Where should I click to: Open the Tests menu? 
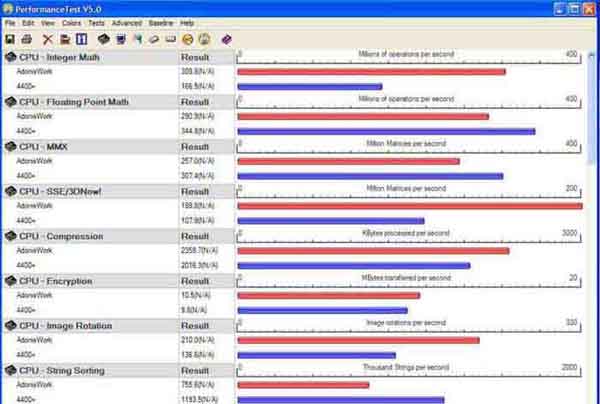click(x=96, y=23)
